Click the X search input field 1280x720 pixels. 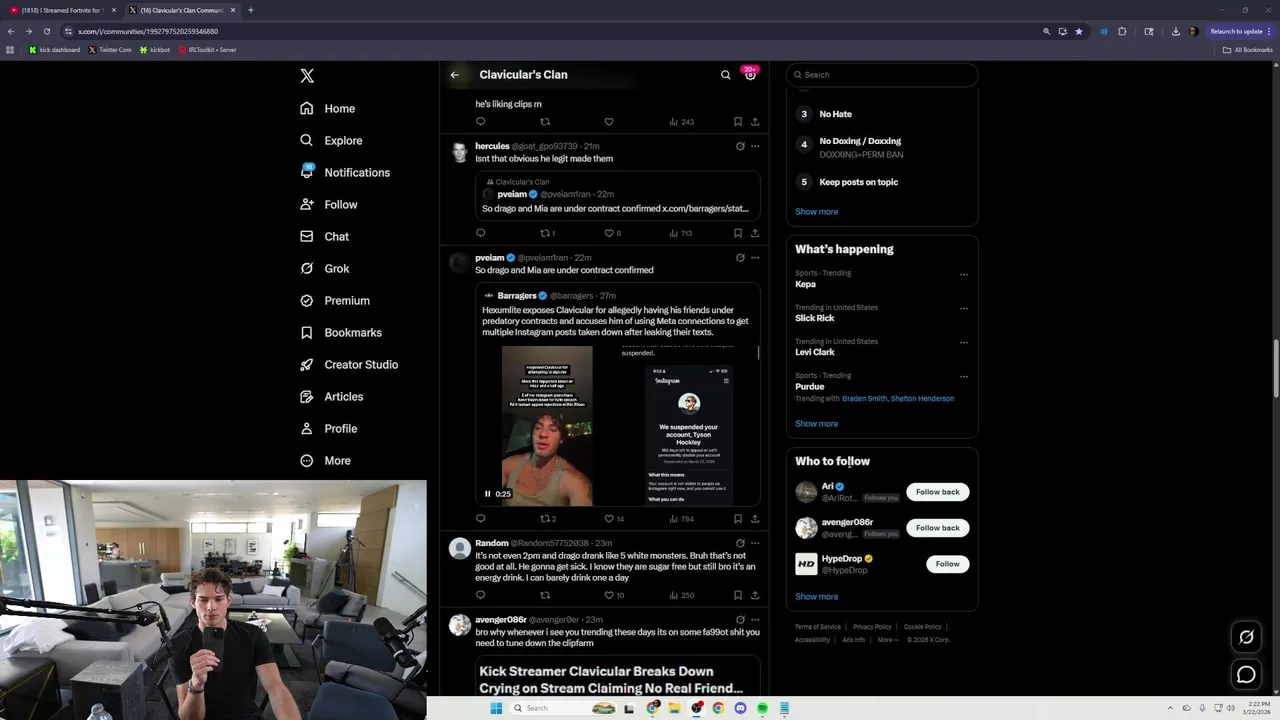pyautogui.click(x=882, y=75)
